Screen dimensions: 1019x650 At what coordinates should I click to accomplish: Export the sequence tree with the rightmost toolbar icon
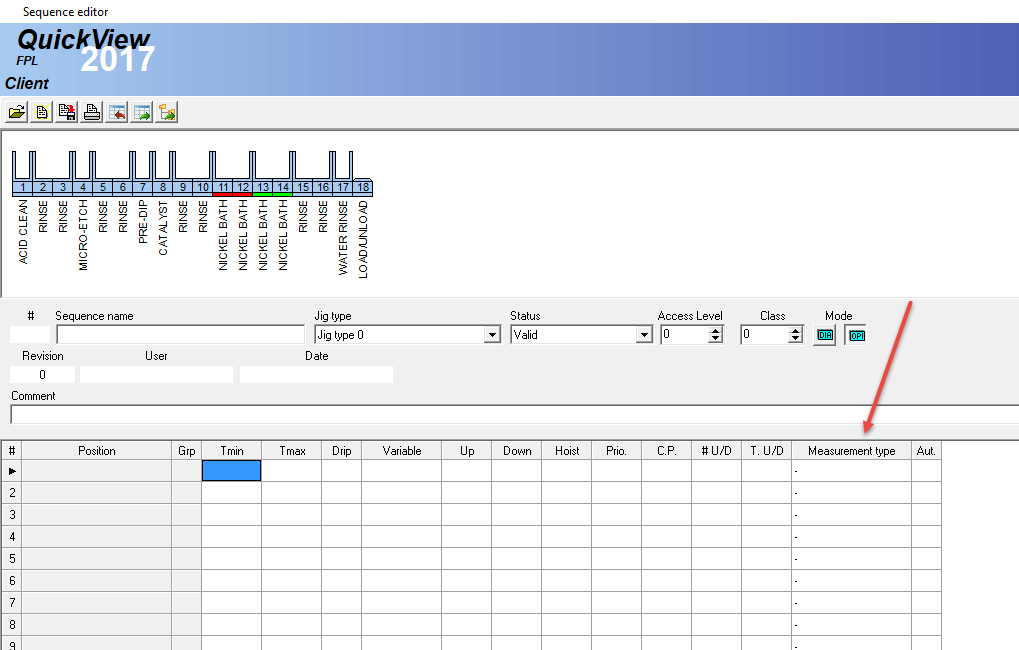(x=167, y=112)
